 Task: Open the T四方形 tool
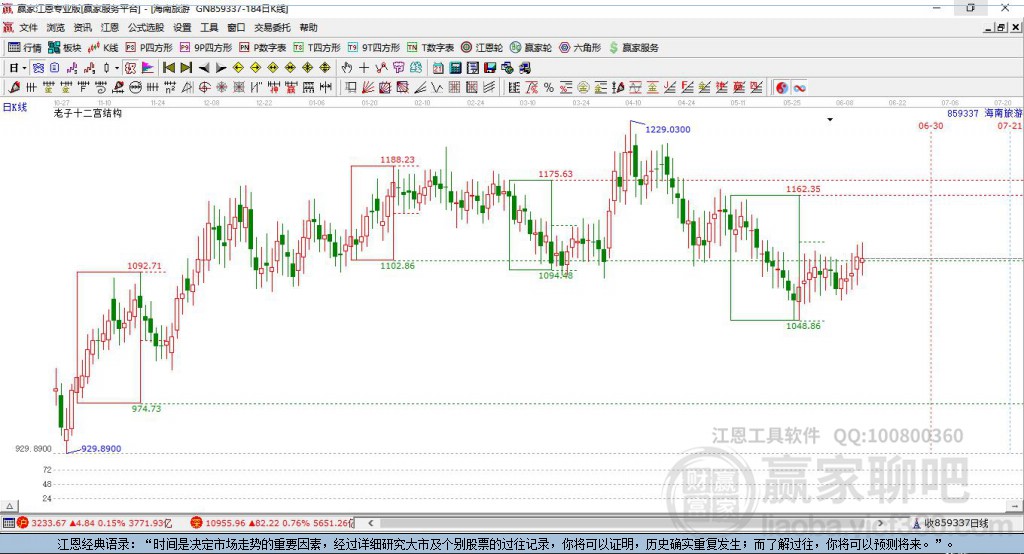tap(317, 48)
